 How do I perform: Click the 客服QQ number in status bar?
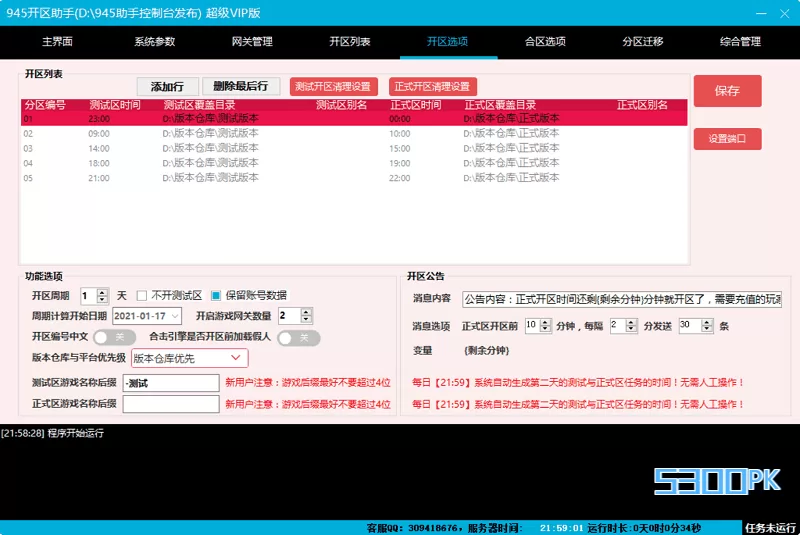432,528
